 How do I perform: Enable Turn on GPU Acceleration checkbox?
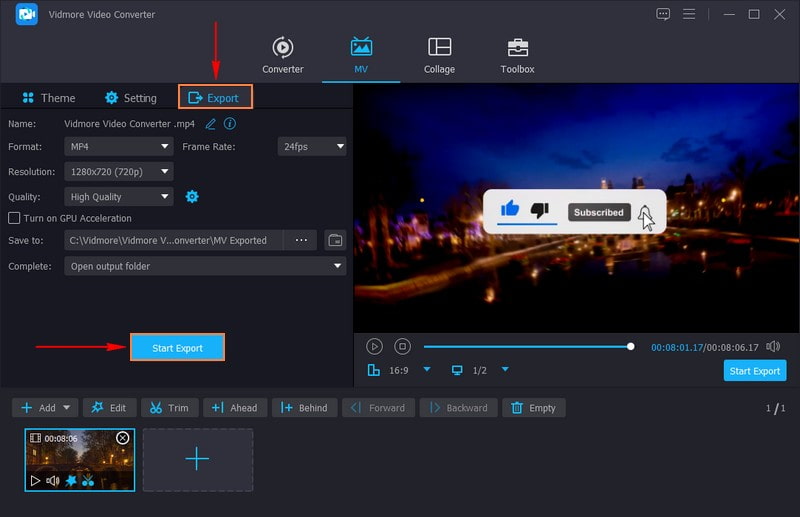click(14, 218)
